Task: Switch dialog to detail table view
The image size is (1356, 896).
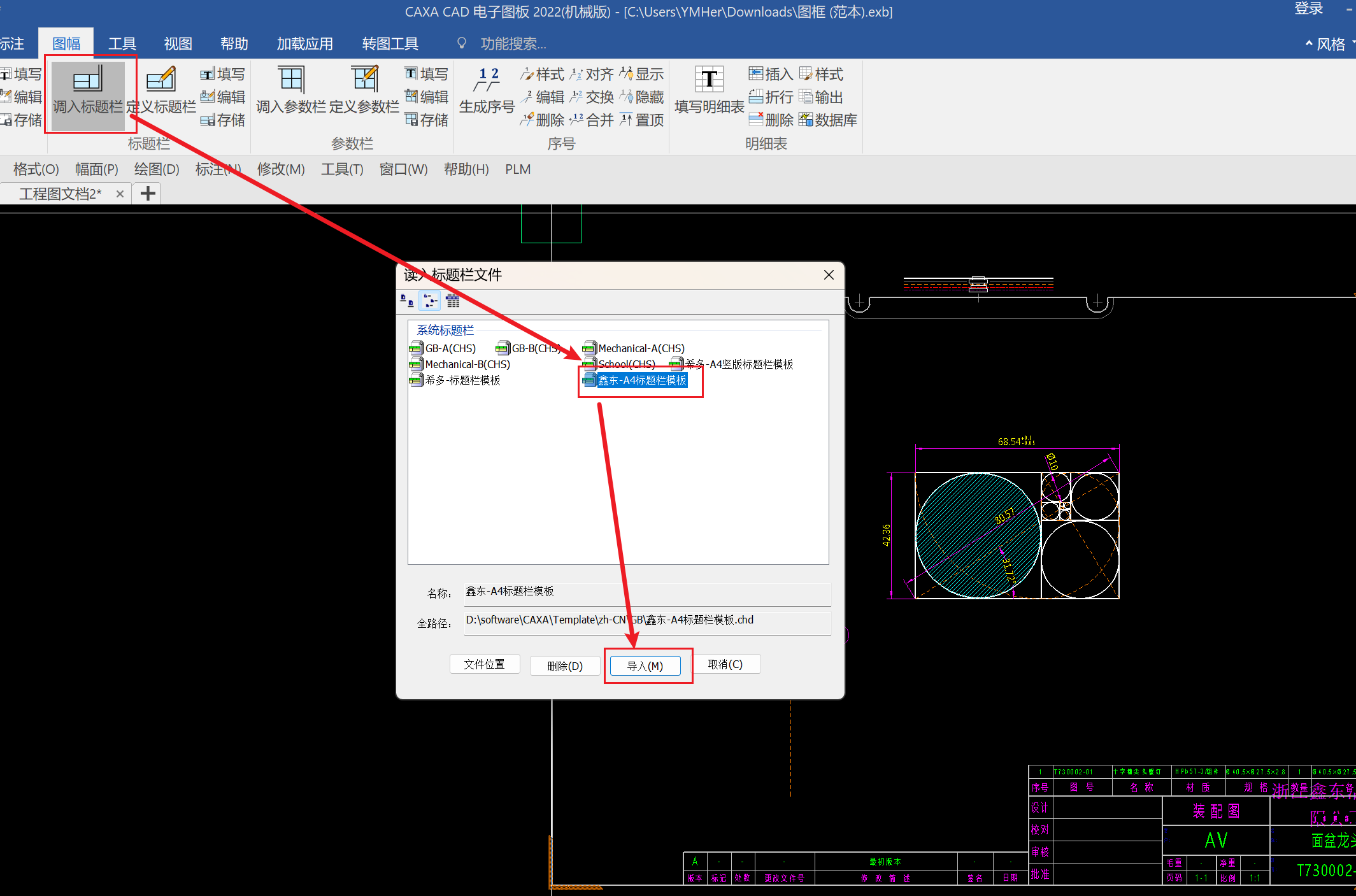Action: [x=453, y=301]
